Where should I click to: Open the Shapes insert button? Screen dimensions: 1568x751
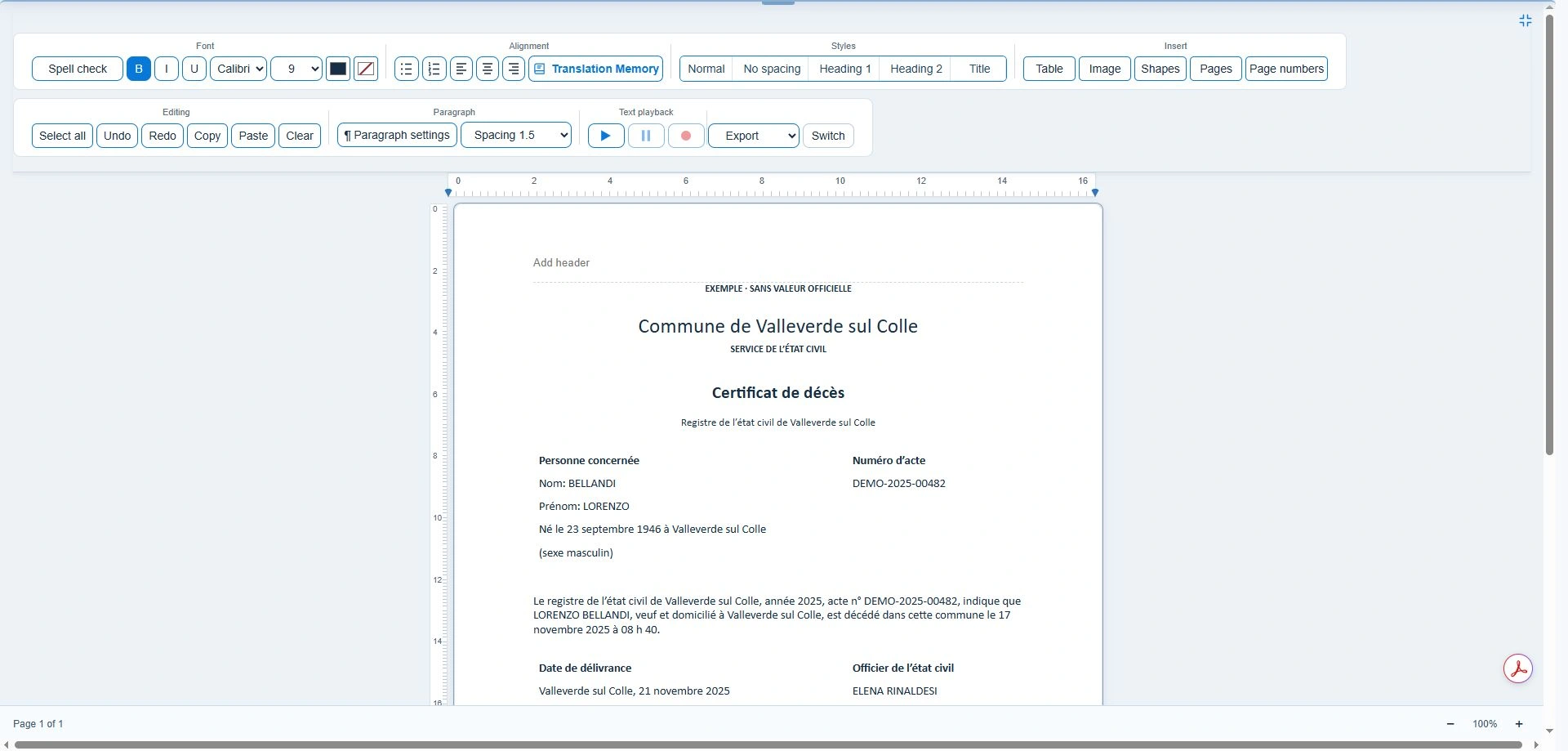click(1160, 69)
